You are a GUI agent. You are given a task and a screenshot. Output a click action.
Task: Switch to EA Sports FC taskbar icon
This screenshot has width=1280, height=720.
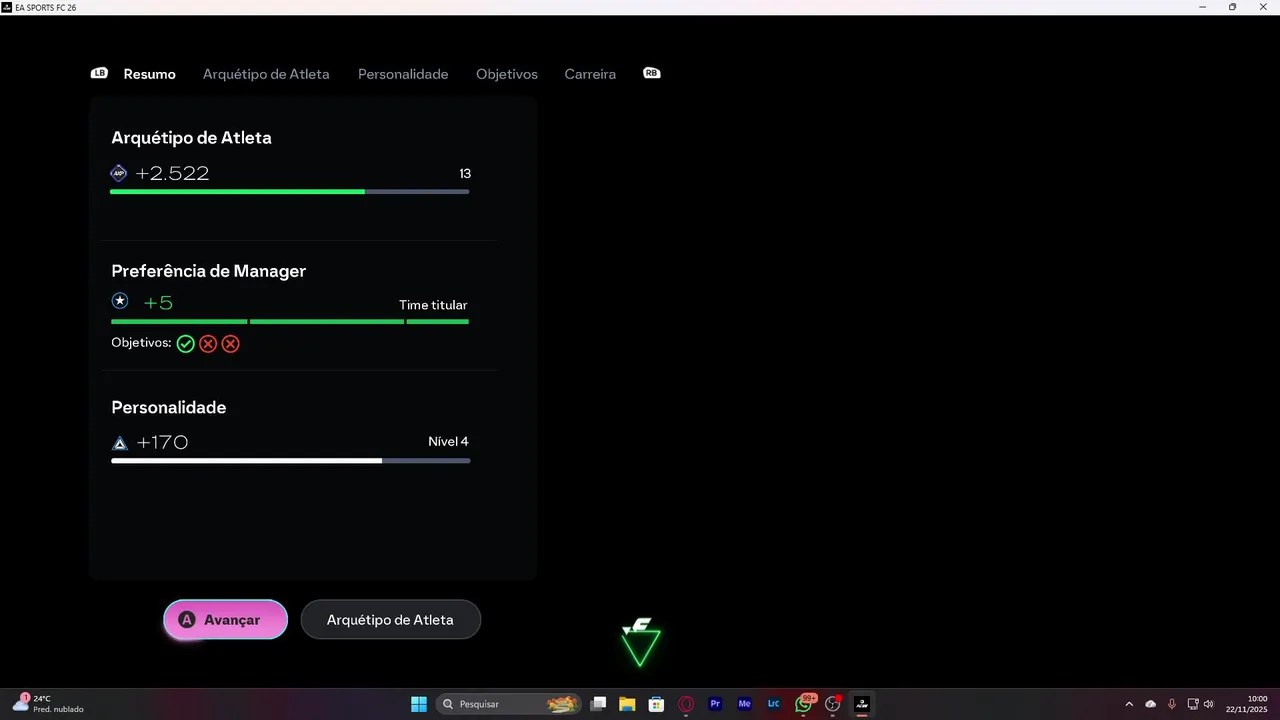point(862,704)
